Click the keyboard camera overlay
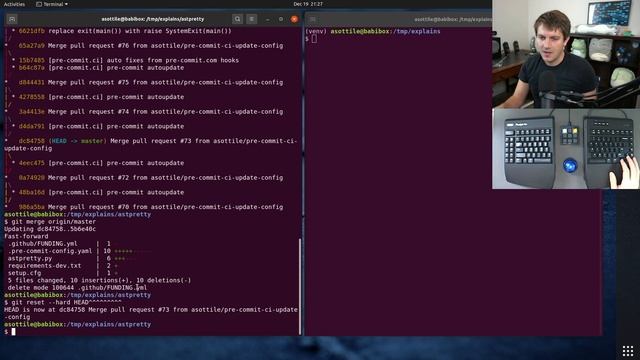The width and height of the screenshot is (640, 360). pyautogui.click(x=566, y=149)
